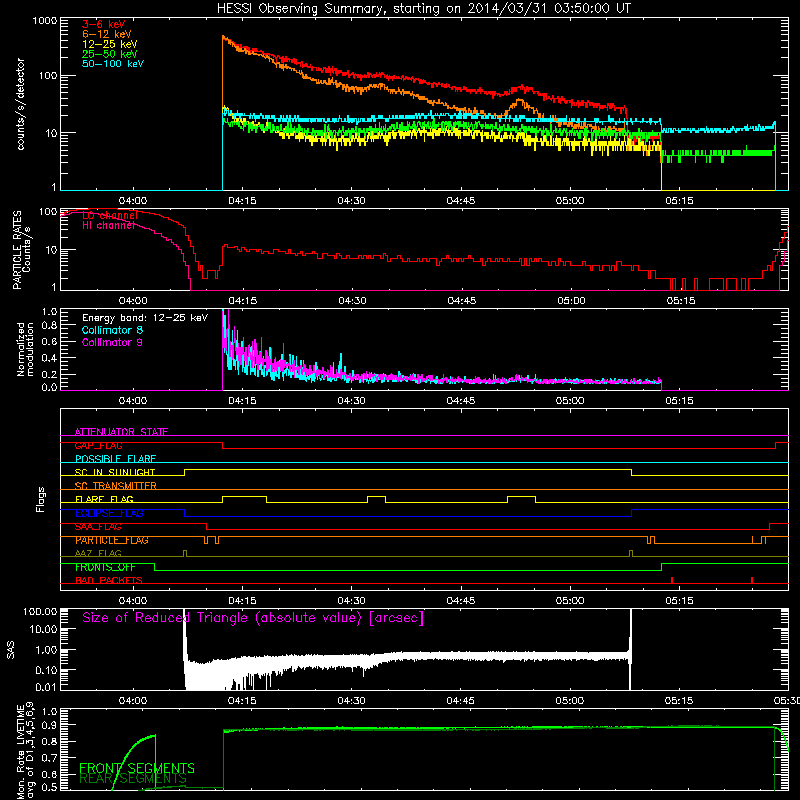
Task: Click the FRONT SEGMENTS legend label
Action: (137, 768)
